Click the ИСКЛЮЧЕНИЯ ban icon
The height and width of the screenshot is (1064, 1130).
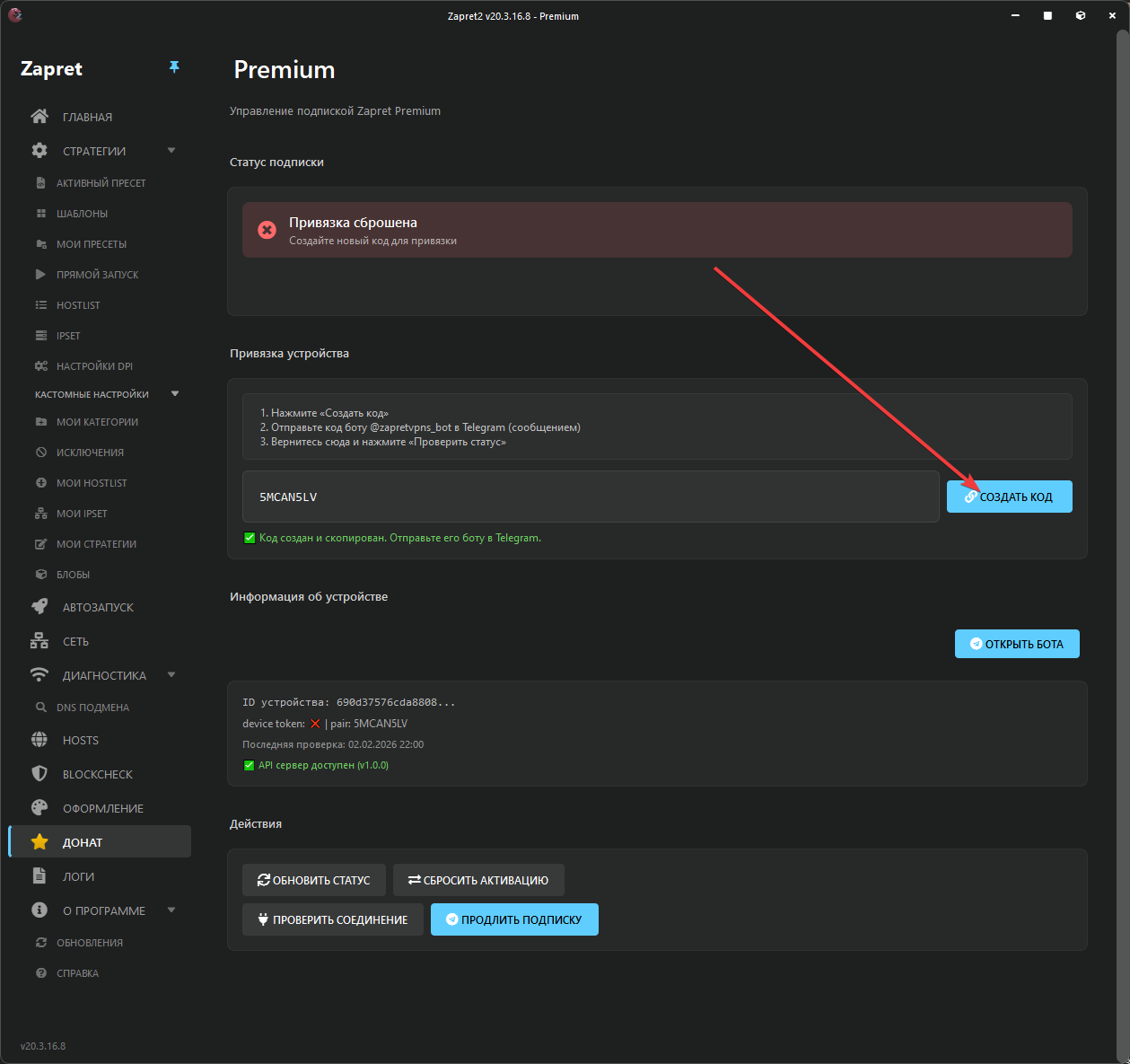40,453
